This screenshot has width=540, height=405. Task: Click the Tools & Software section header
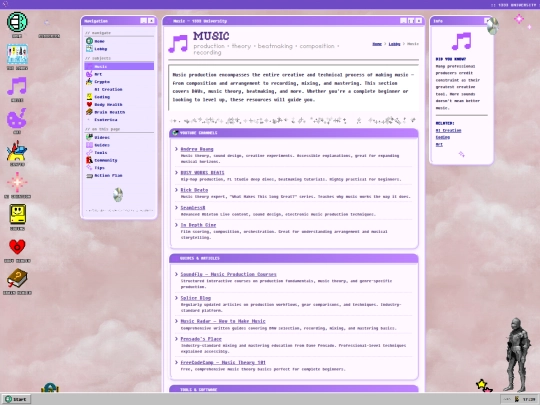[294, 390]
